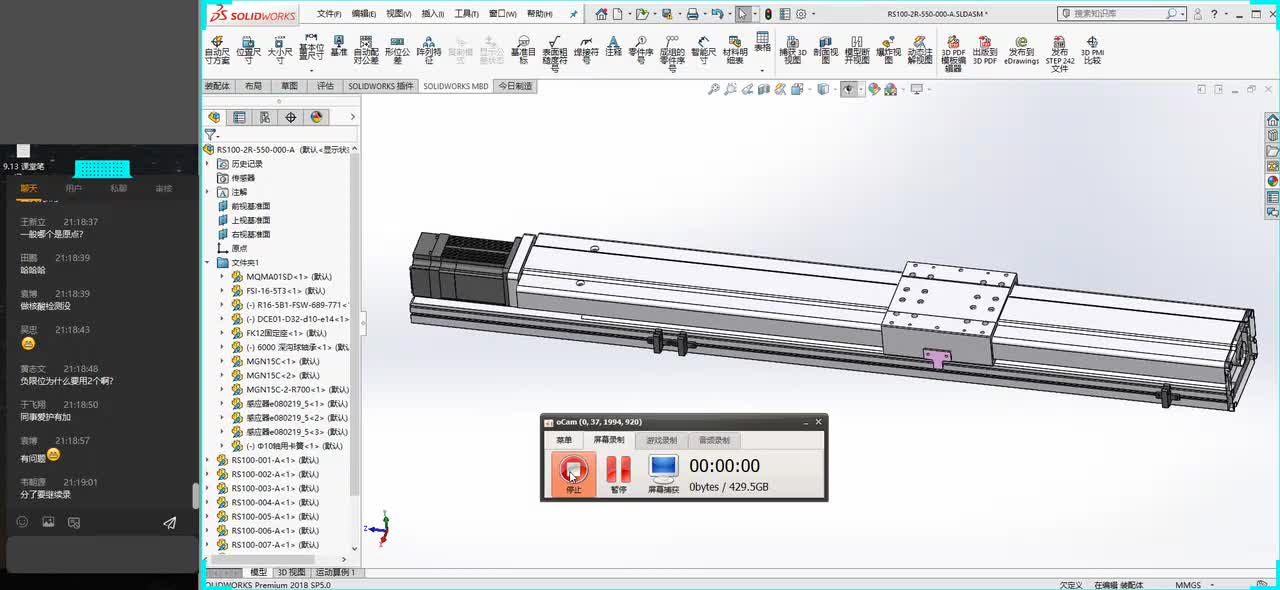1280x590 pixels.
Task: Expand 历史记录 (History) tree node
Action: point(209,164)
